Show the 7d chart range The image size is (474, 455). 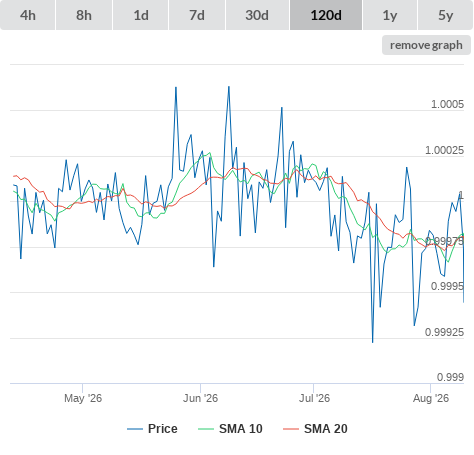(x=197, y=15)
